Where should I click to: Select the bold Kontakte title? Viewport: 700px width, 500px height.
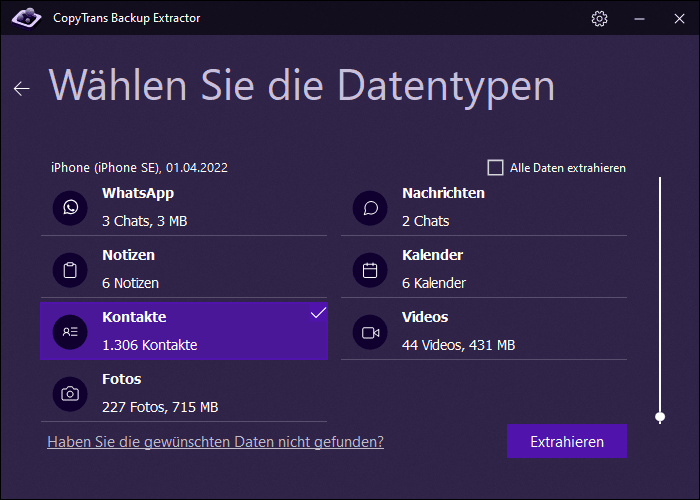tap(134, 317)
